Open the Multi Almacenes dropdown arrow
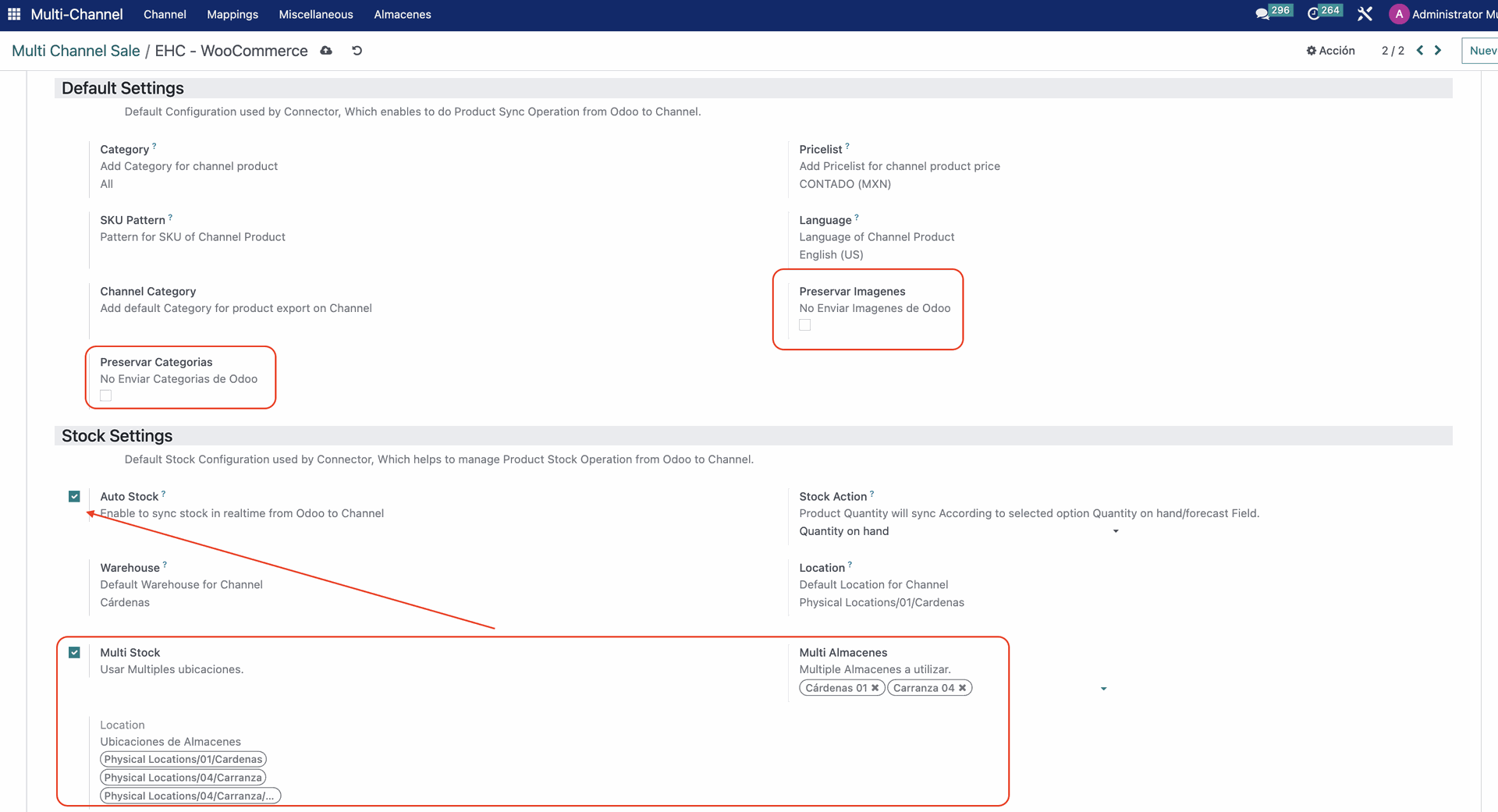Image resolution: width=1498 pixels, height=812 pixels. (1103, 689)
